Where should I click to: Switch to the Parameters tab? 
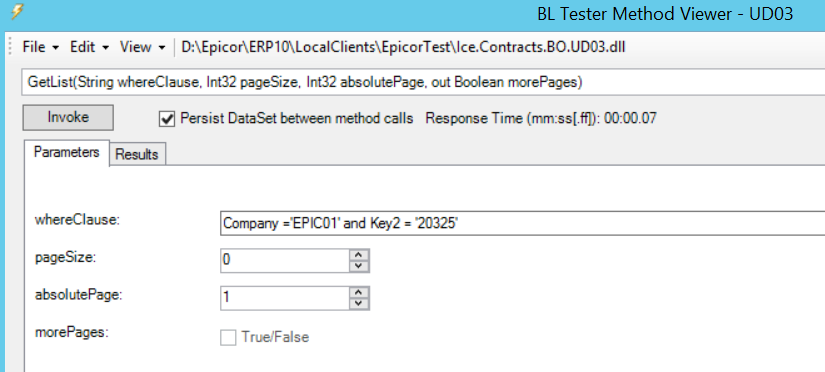coord(67,153)
